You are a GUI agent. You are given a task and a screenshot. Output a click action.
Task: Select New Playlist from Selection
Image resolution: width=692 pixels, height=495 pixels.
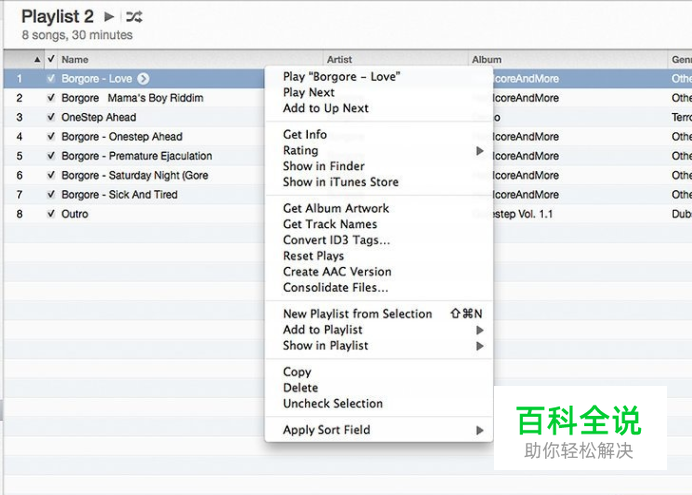click(x=379, y=314)
